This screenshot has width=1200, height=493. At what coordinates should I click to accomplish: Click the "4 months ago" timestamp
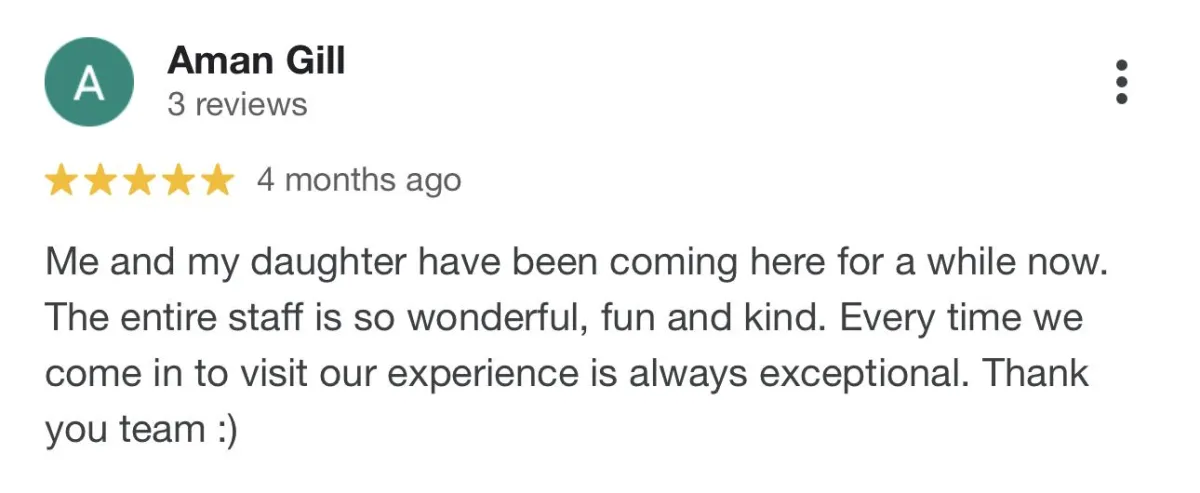pyautogui.click(x=359, y=180)
